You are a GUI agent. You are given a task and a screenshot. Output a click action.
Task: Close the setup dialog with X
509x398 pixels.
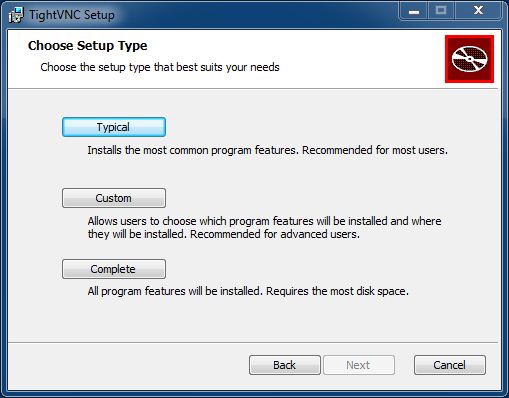[x=478, y=11]
